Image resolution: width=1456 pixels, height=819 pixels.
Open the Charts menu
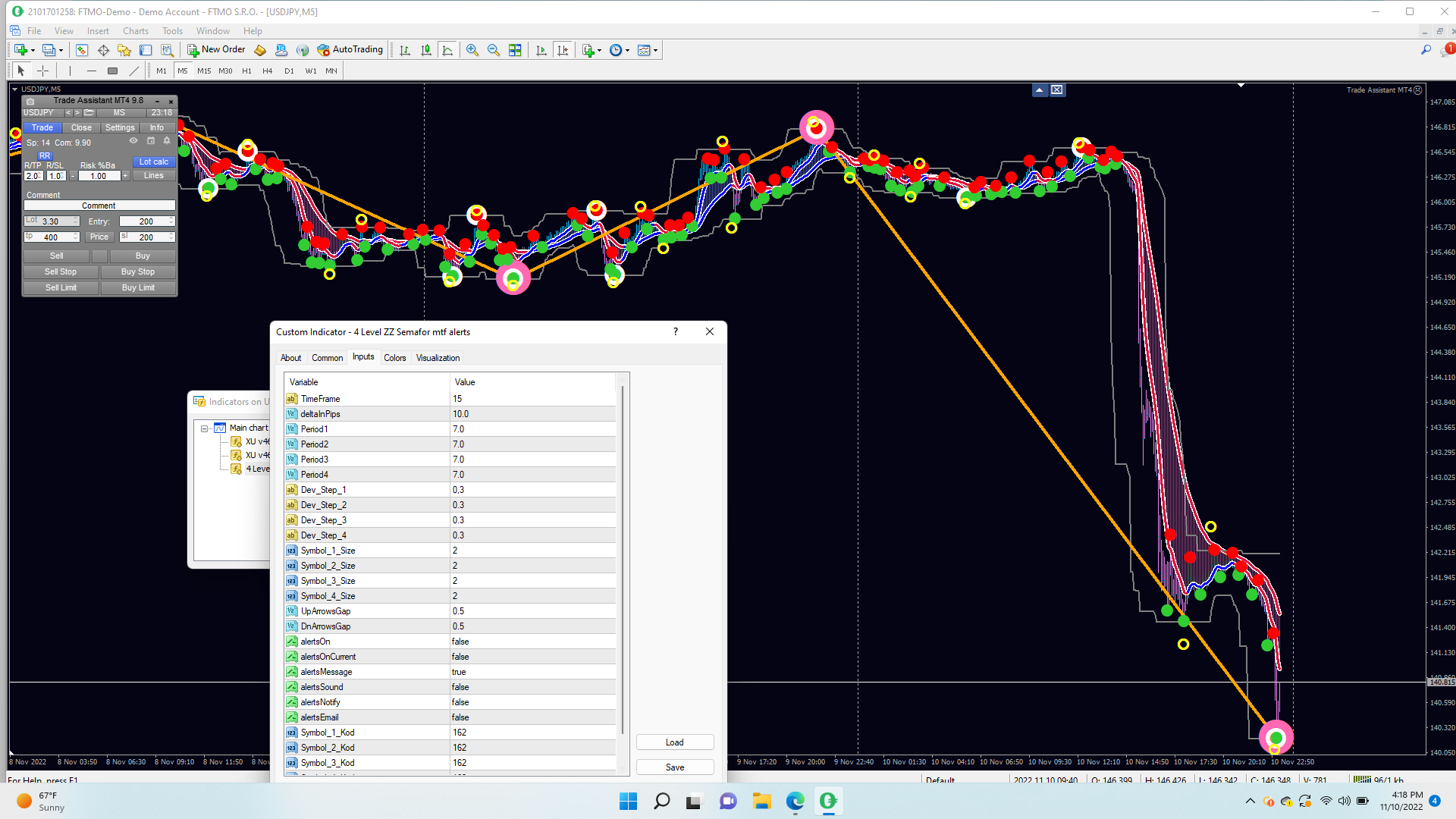[136, 31]
